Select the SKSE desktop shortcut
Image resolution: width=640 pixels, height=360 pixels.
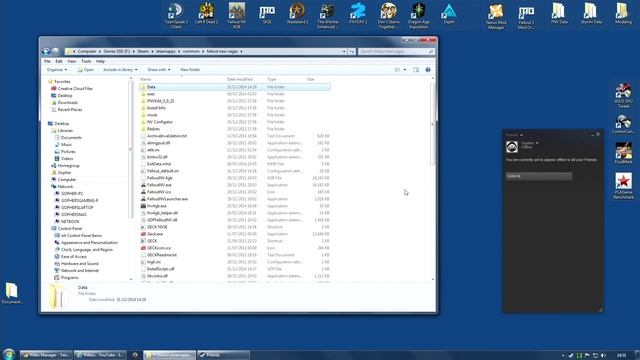(267, 14)
